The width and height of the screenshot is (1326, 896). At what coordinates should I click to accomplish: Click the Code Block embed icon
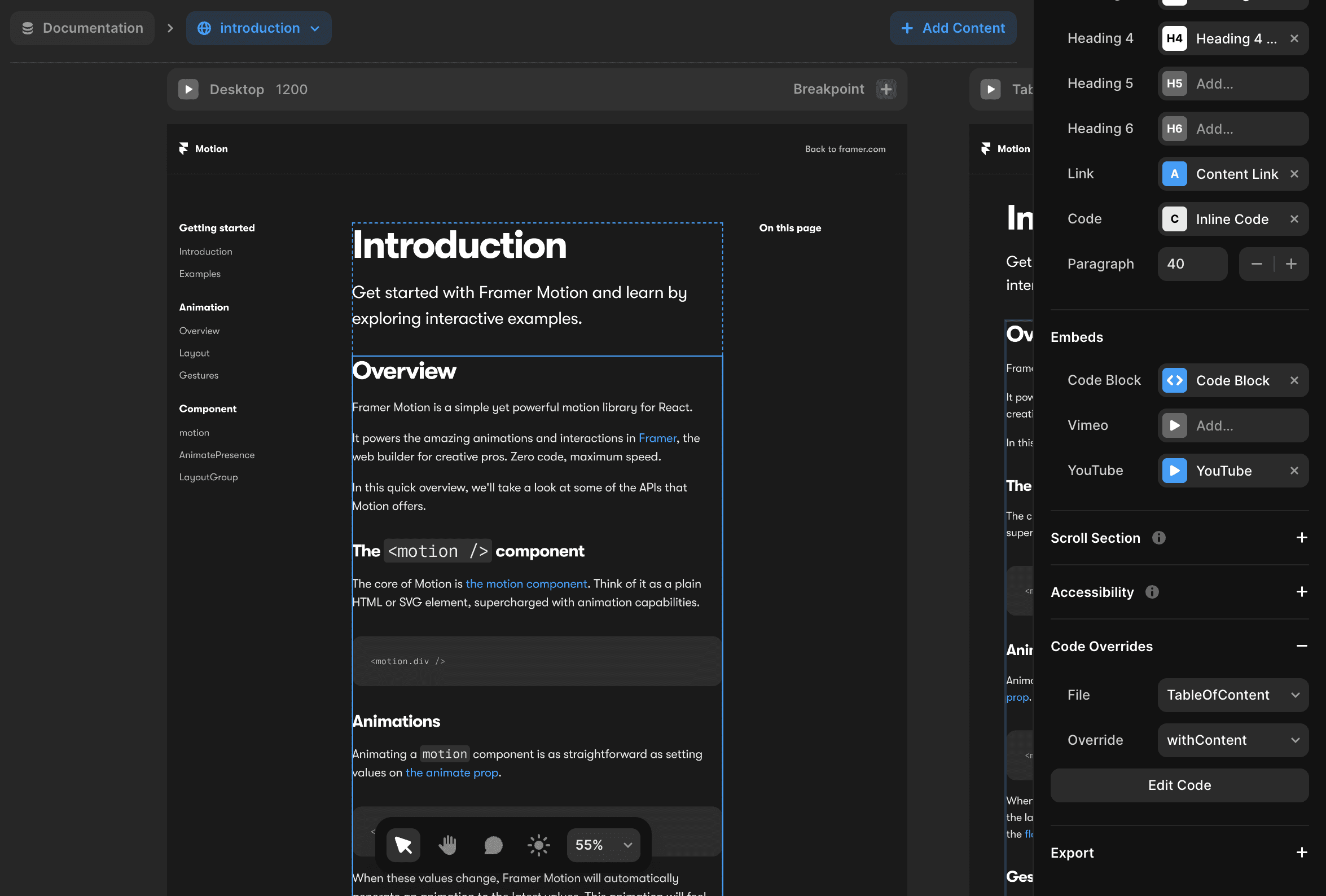1175,380
